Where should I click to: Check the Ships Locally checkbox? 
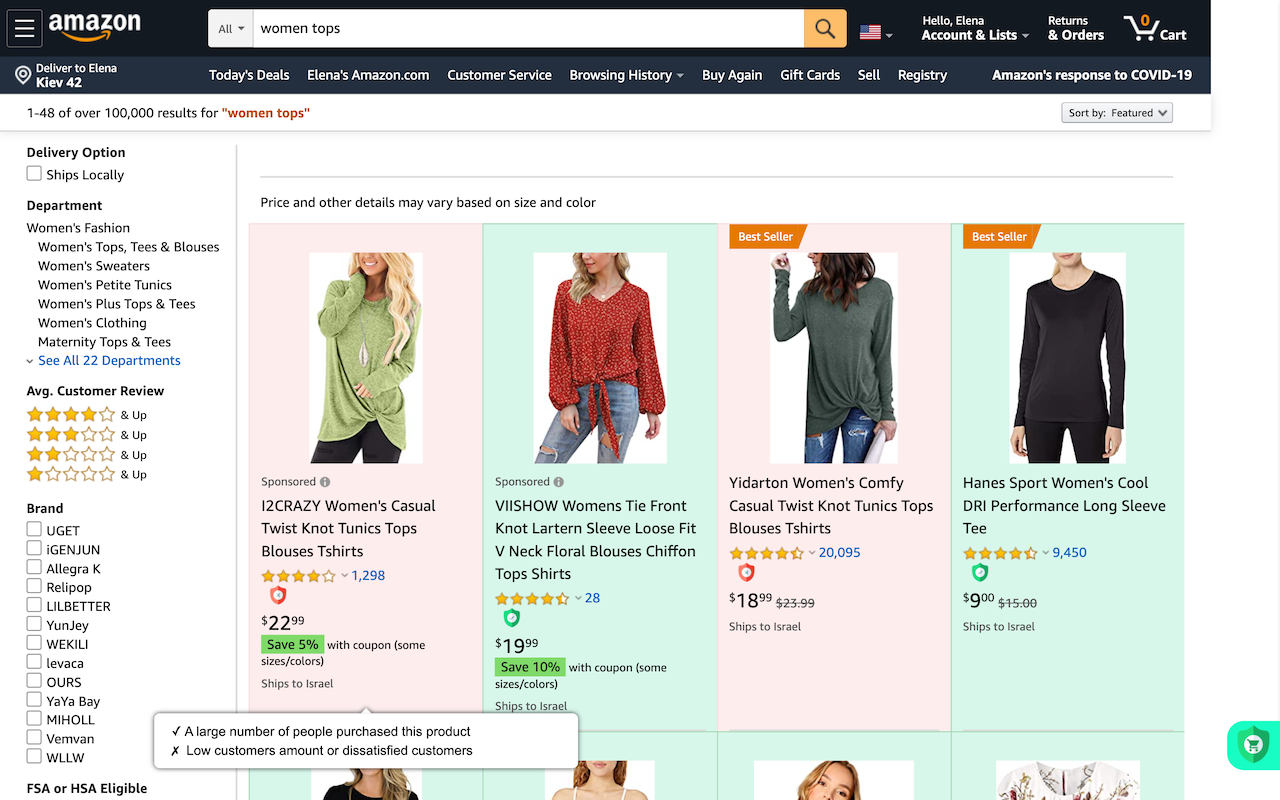(35, 174)
